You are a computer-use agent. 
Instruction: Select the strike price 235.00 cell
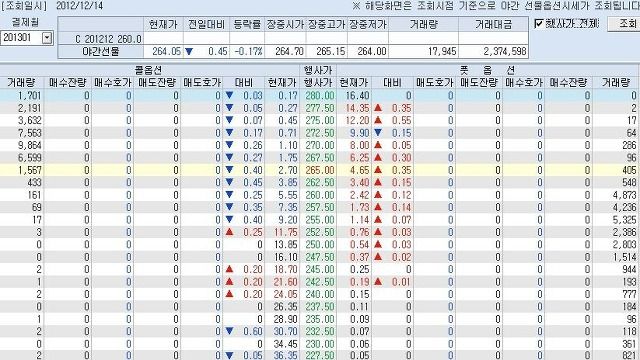point(319,319)
